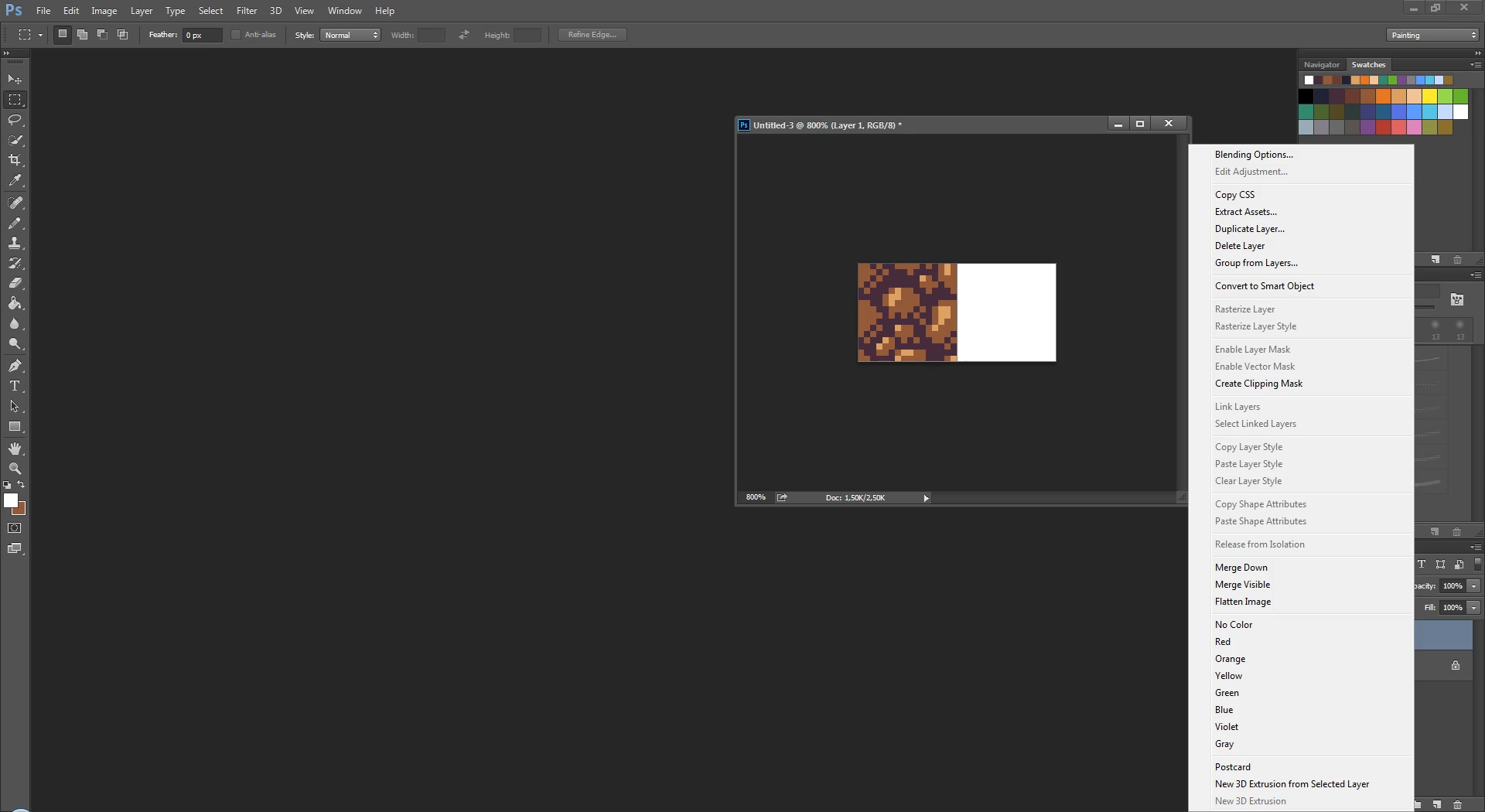The height and width of the screenshot is (812, 1485).
Task: Enable Intersect with selection mode
Action: tap(122, 35)
